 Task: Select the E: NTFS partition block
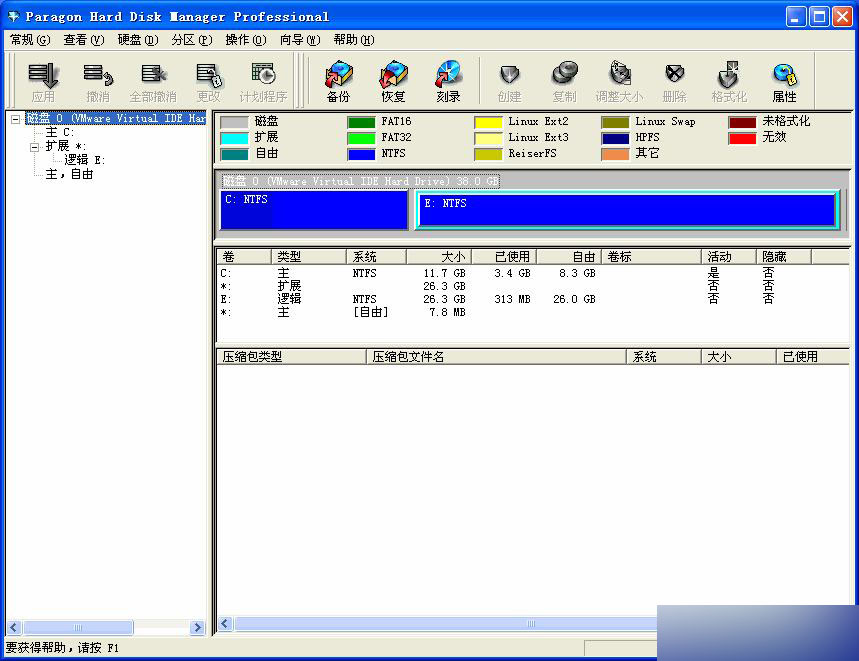[x=627, y=210]
